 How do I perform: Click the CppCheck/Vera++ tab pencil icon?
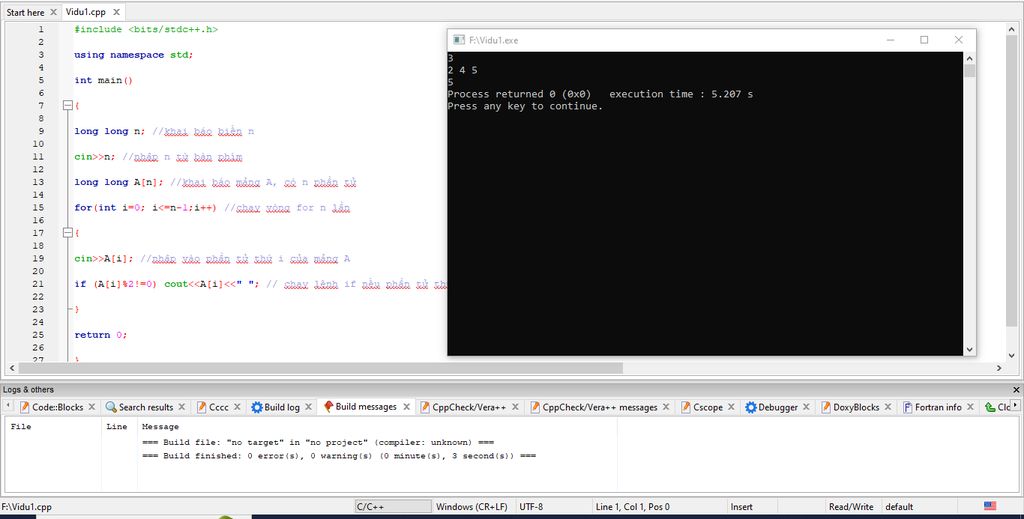tap(425, 407)
